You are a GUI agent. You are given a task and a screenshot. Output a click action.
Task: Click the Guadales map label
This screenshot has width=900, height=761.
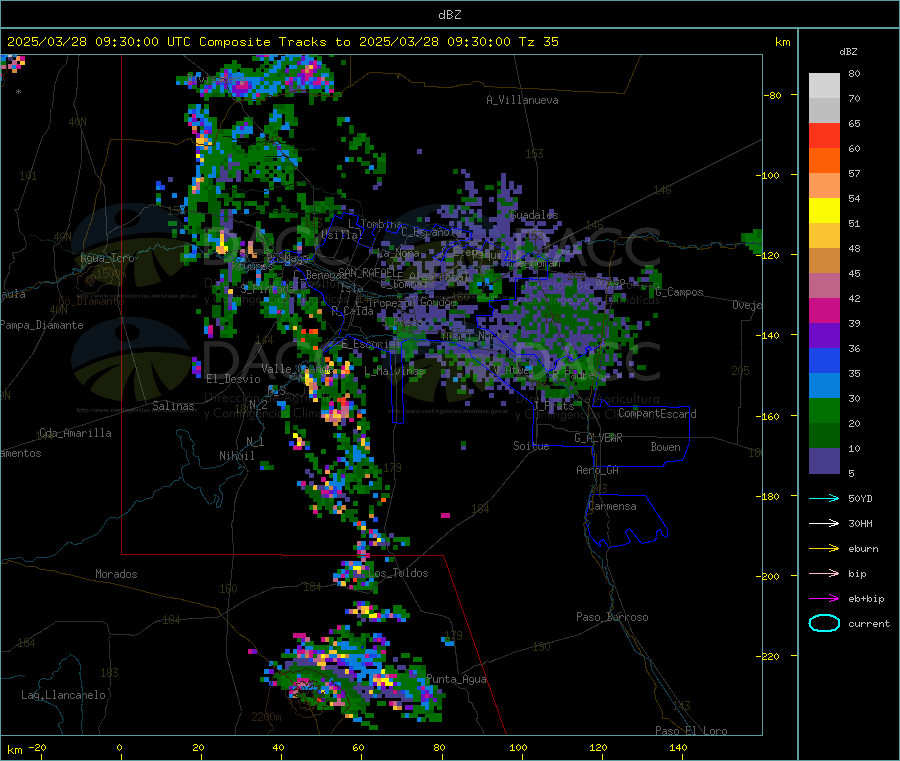click(x=534, y=215)
